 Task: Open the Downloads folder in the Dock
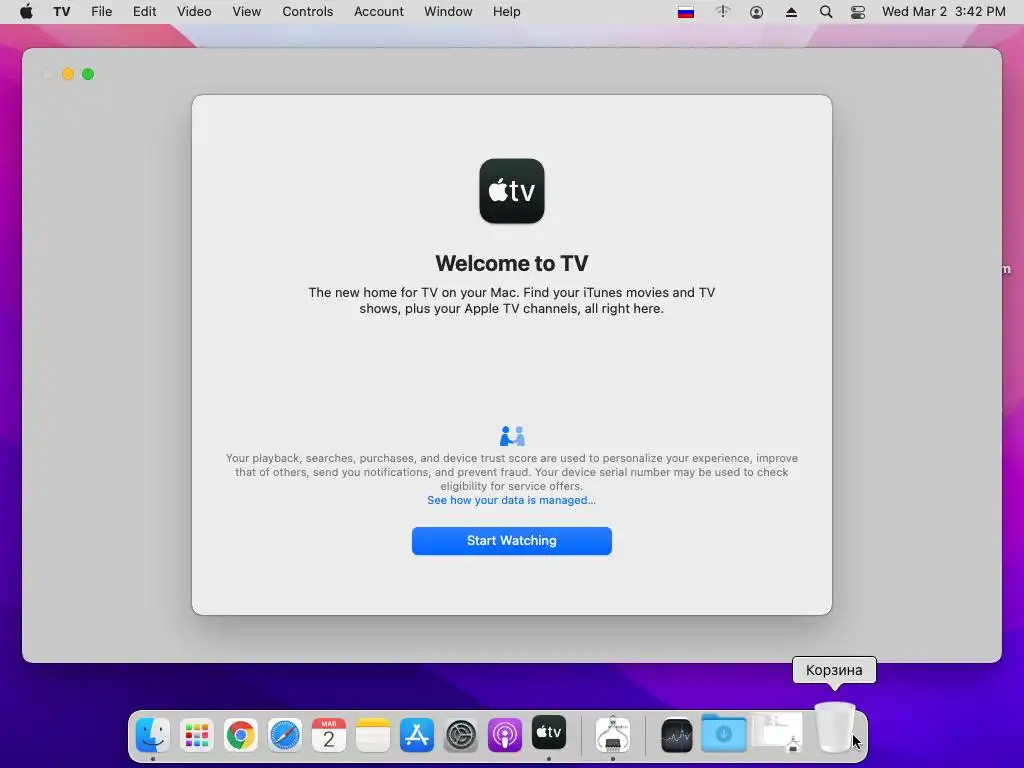click(724, 733)
